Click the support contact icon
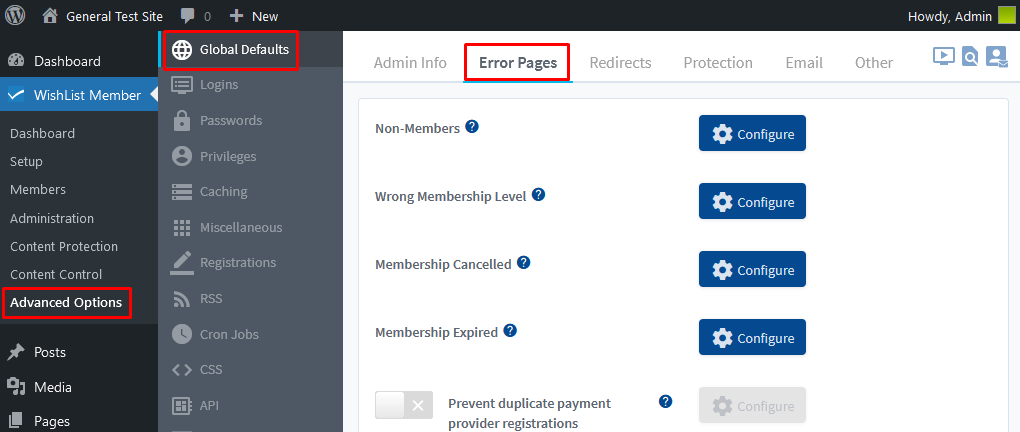1020x432 pixels. tap(996, 57)
